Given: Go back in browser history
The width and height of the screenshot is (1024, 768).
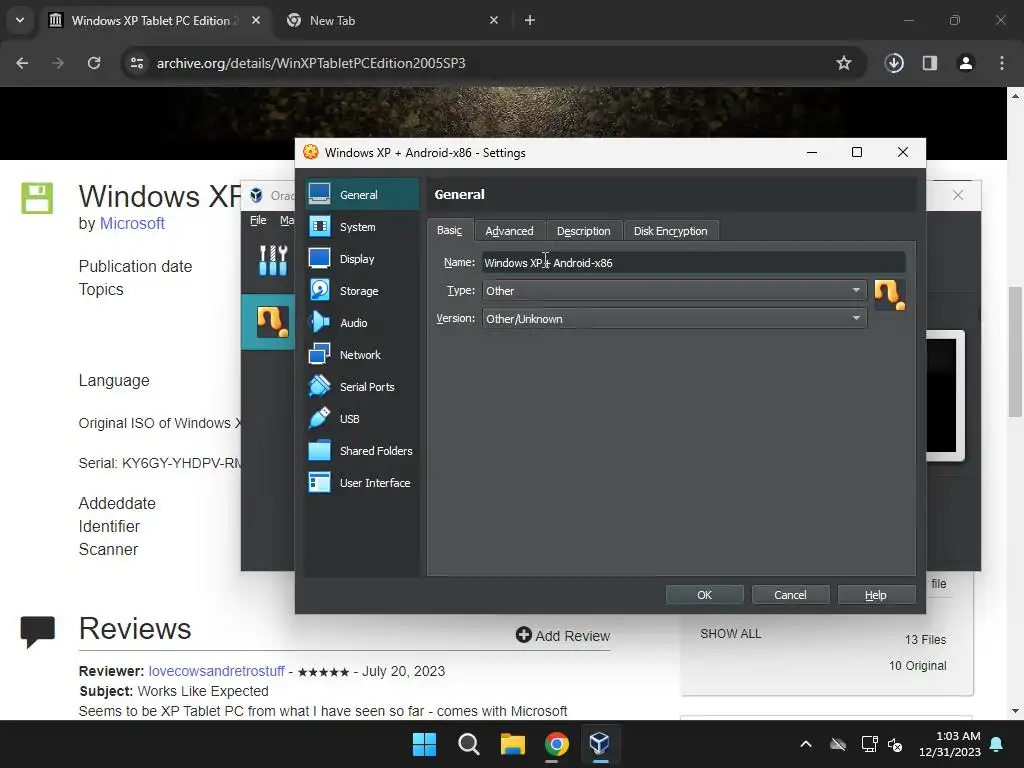Looking at the screenshot, I should tap(22, 63).
